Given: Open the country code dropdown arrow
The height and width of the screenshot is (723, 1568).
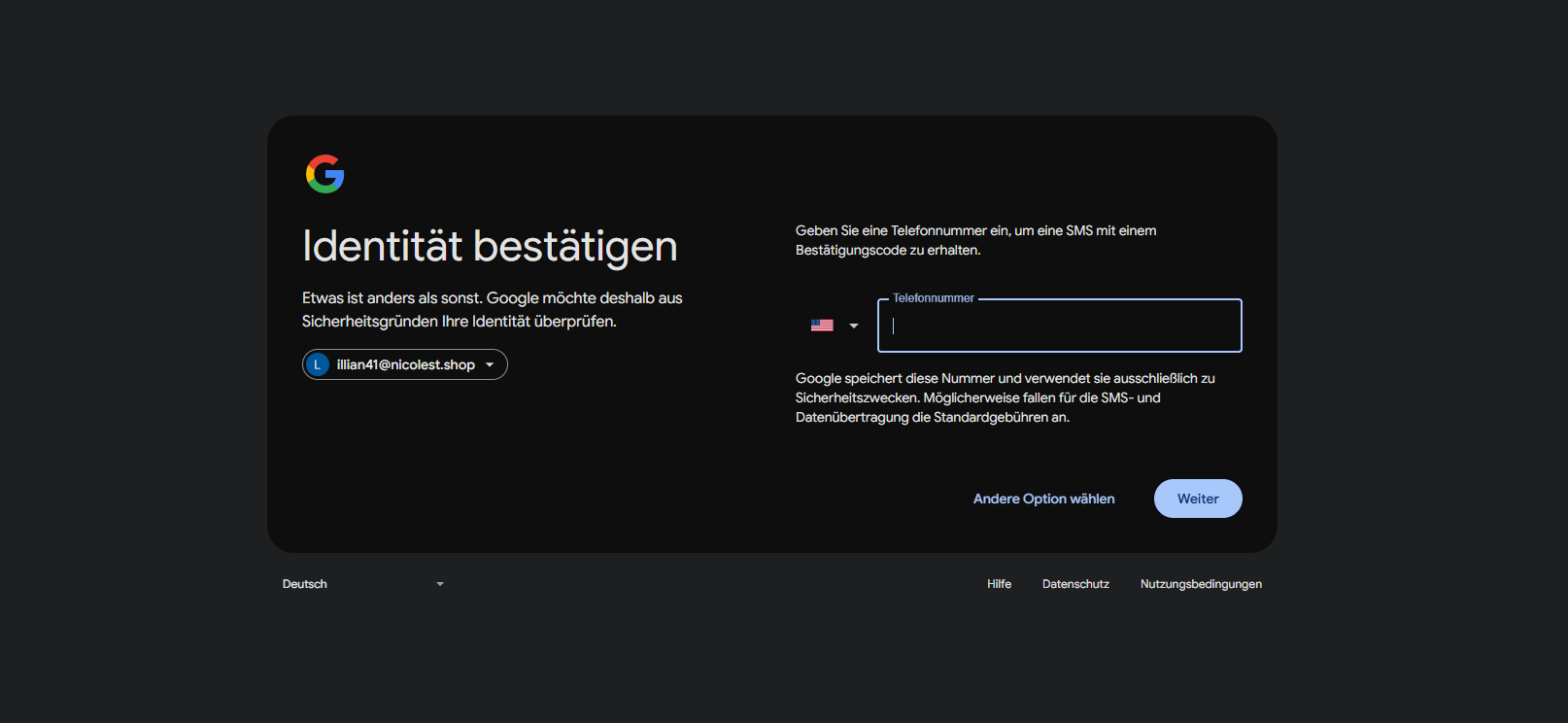Looking at the screenshot, I should tap(854, 326).
